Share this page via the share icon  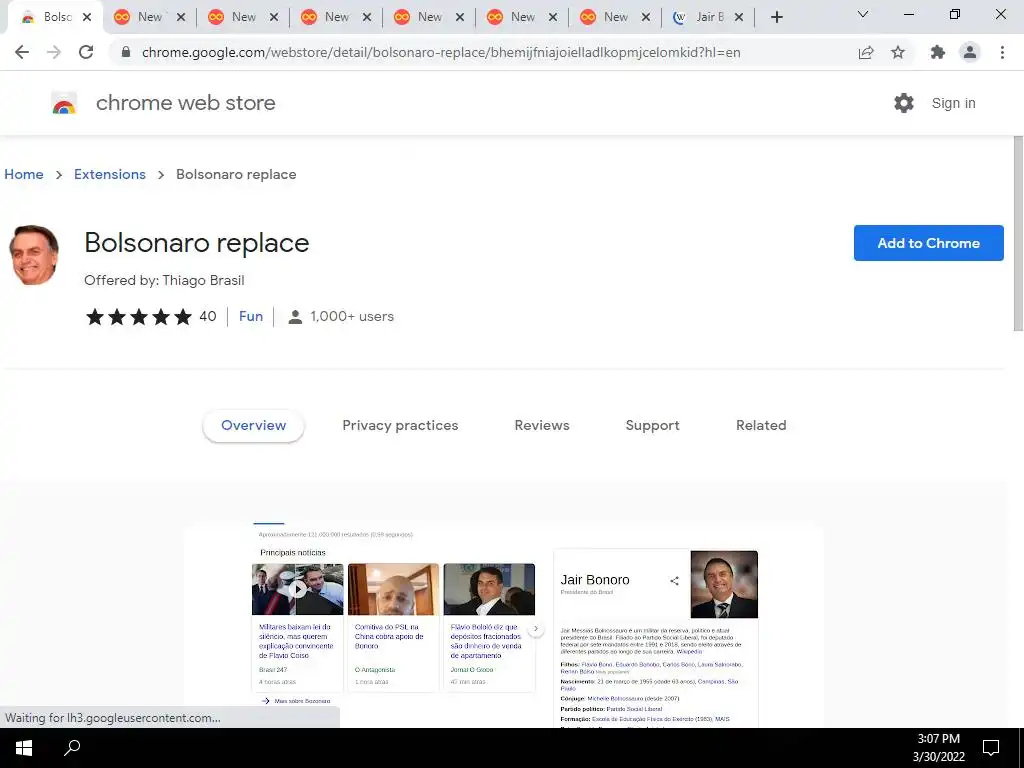[x=866, y=52]
